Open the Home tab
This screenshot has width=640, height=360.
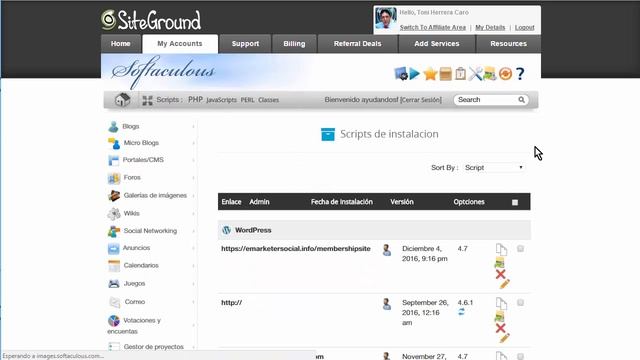click(120, 44)
